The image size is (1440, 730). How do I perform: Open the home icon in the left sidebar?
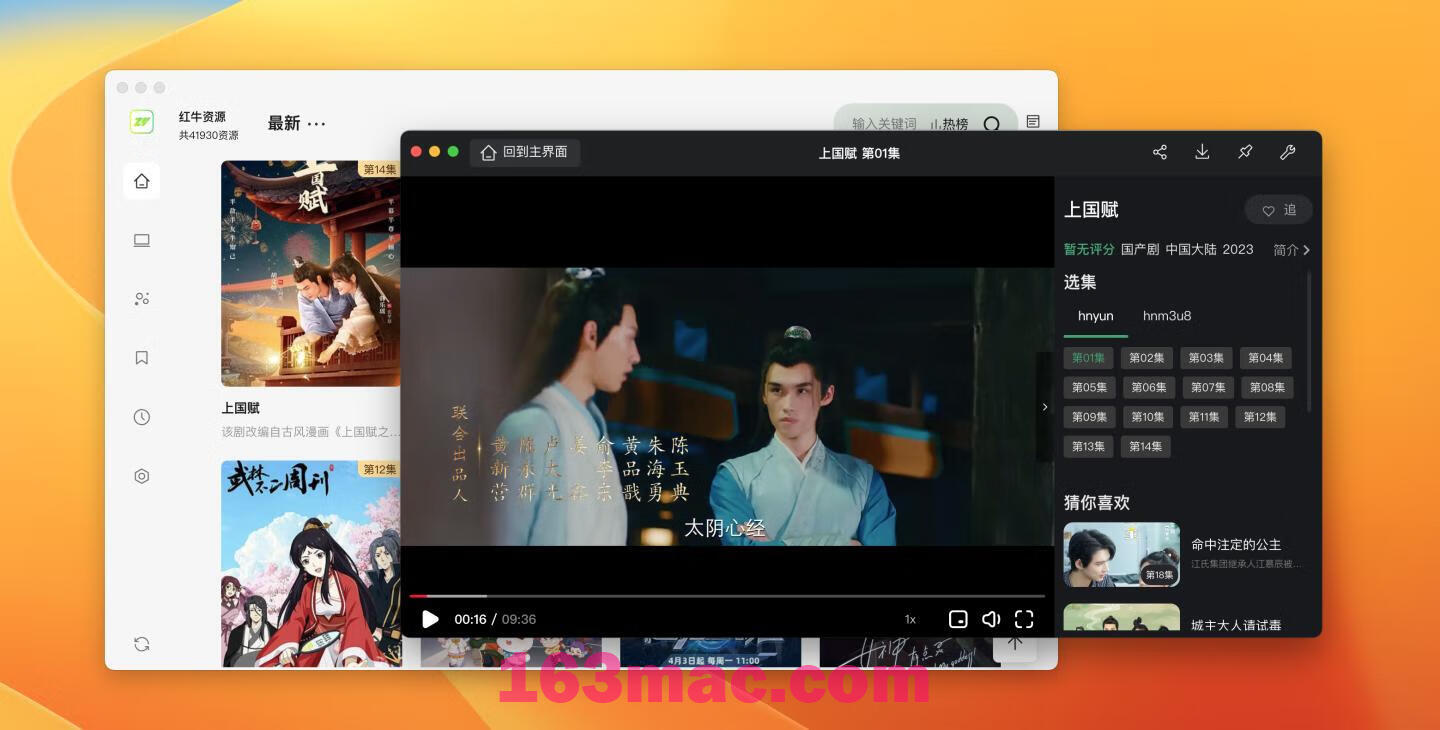141,181
